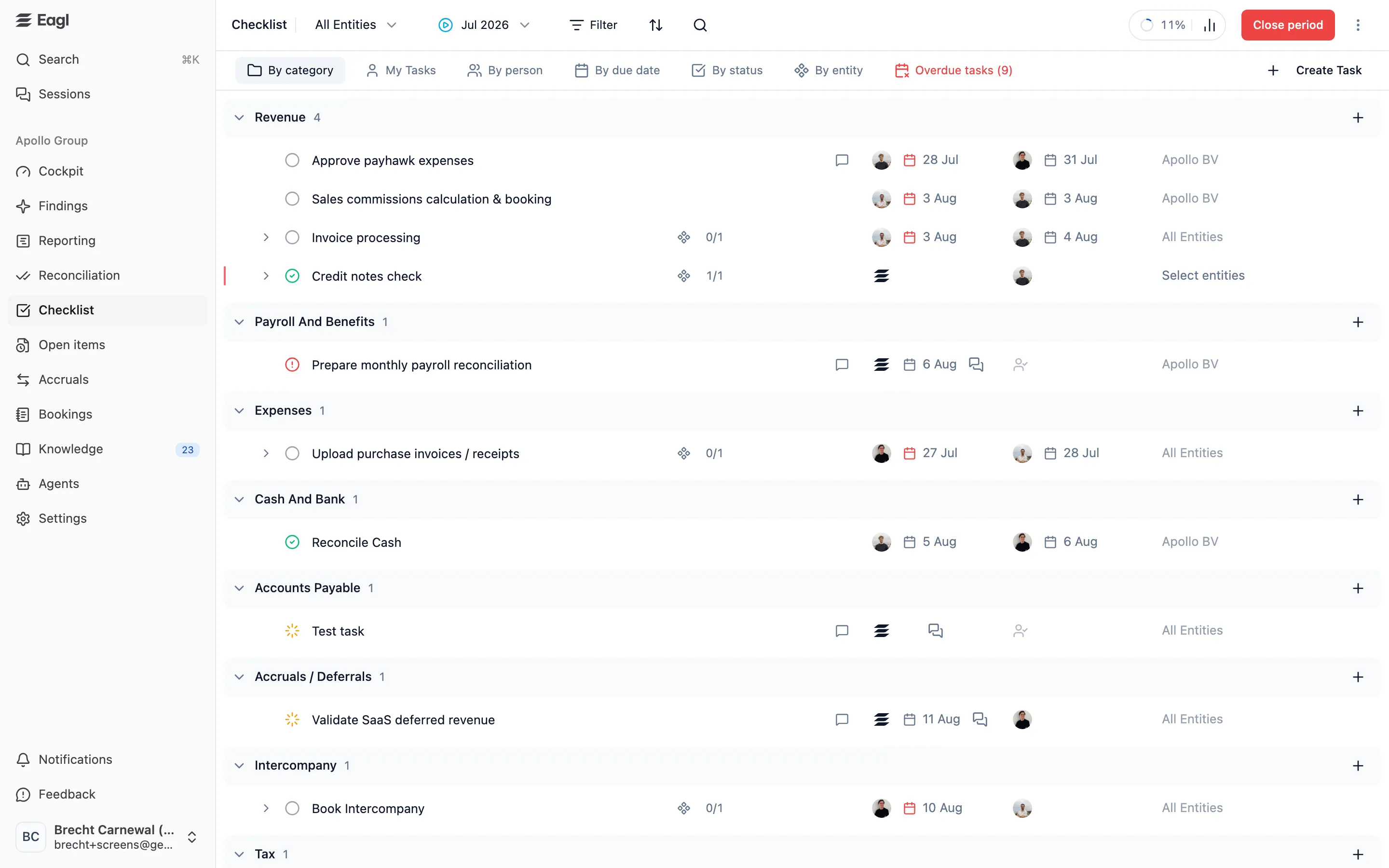The height and width of the screenshot is (868, 1389).
Task: Collapse the Revenue category
Action: [x=239, y=118]
